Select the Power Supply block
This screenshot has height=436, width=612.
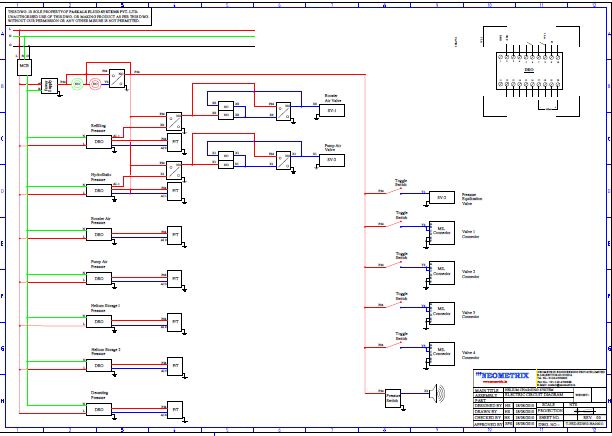pyautogui.click(x=47, y=86)
